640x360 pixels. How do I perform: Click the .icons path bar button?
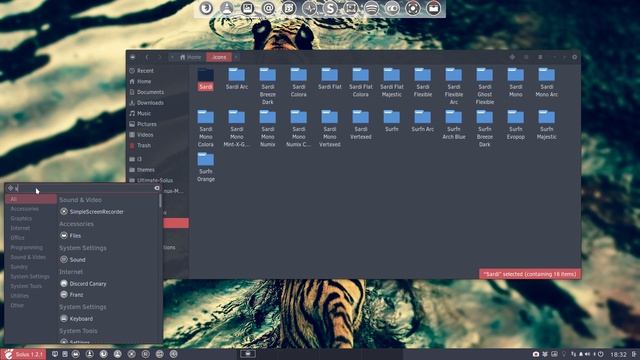[219, 57]
